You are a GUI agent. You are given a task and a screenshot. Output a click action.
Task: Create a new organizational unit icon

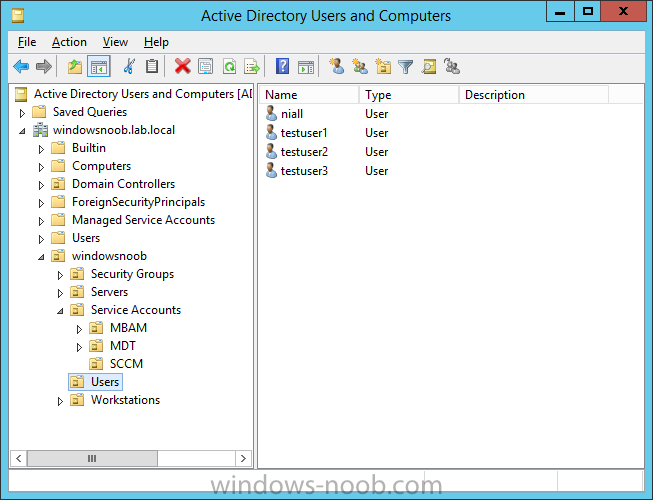point(383,67)
